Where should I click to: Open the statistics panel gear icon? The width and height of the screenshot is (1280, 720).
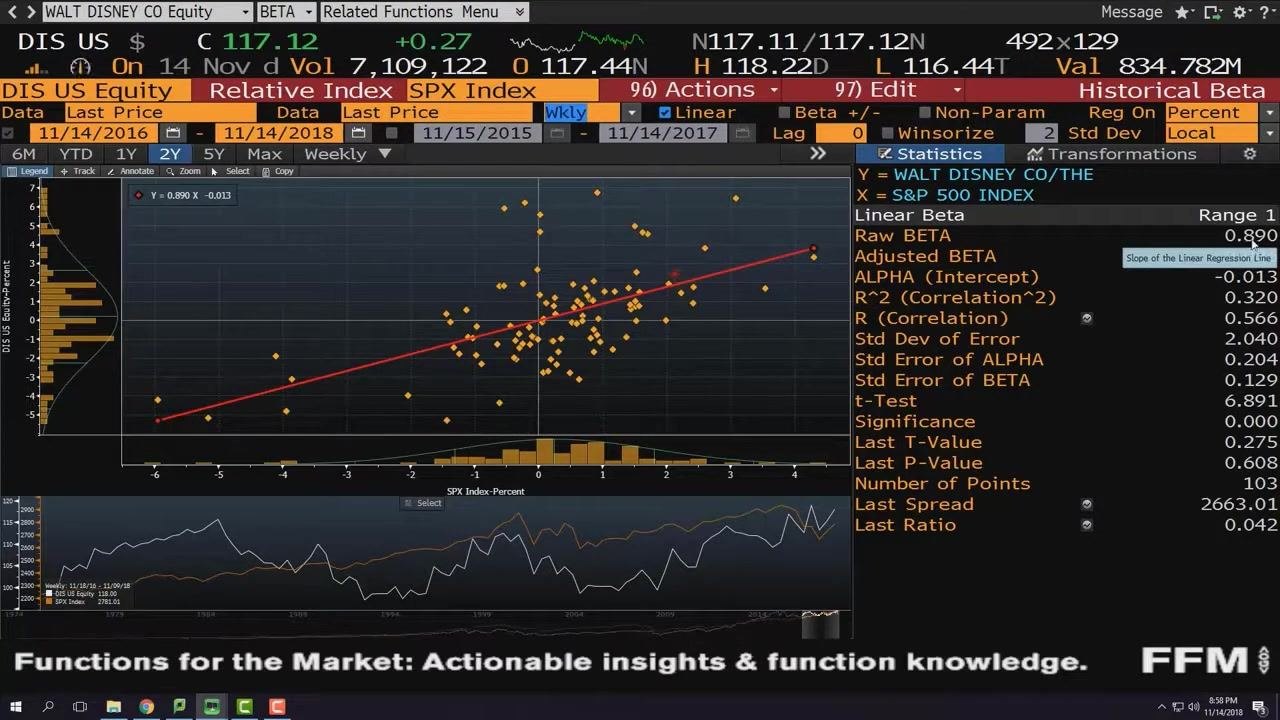point(1249,154)
